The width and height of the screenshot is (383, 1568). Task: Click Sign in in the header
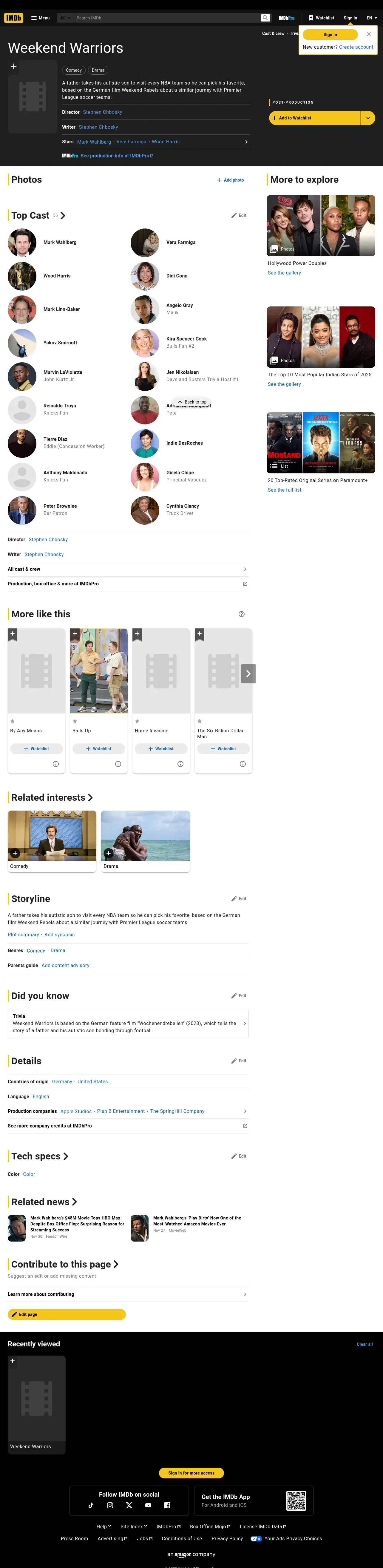350,18
